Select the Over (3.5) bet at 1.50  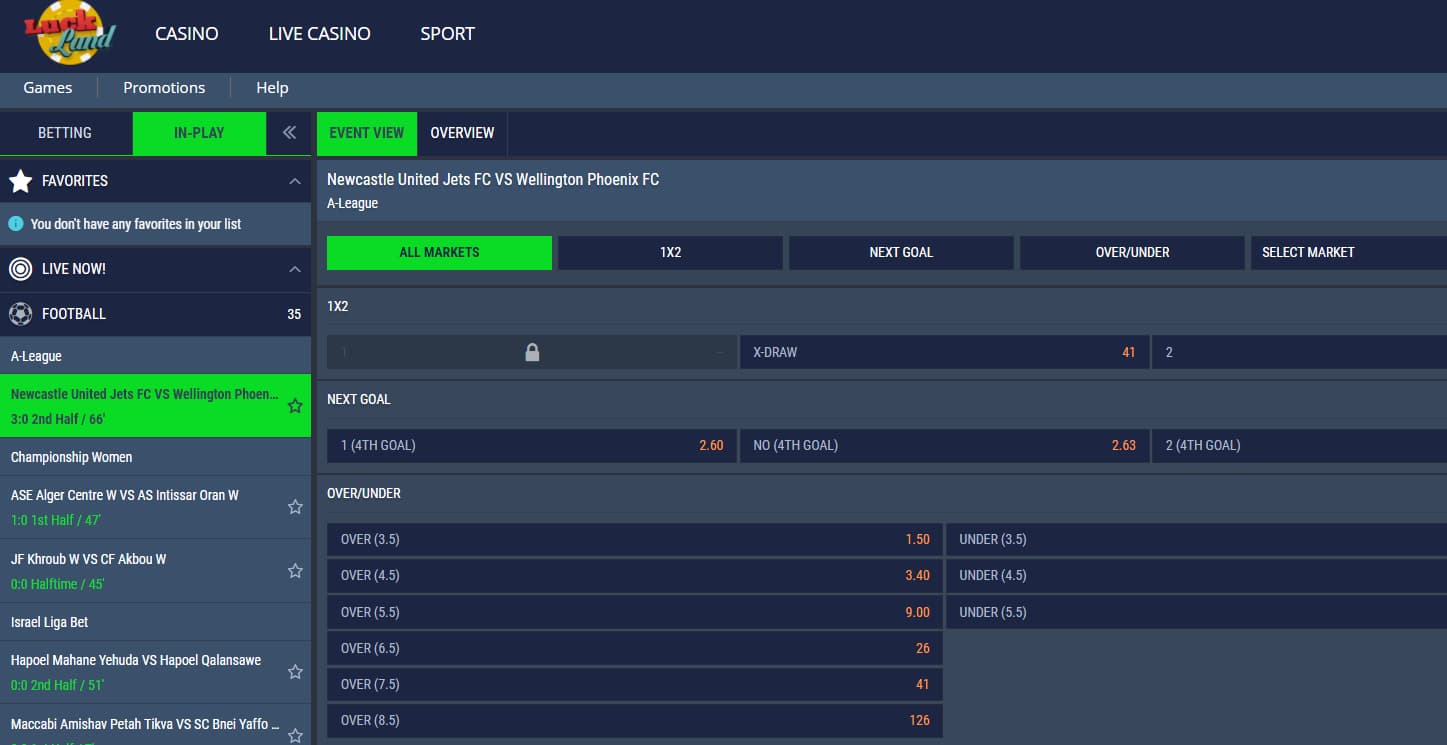click(634, 540)
